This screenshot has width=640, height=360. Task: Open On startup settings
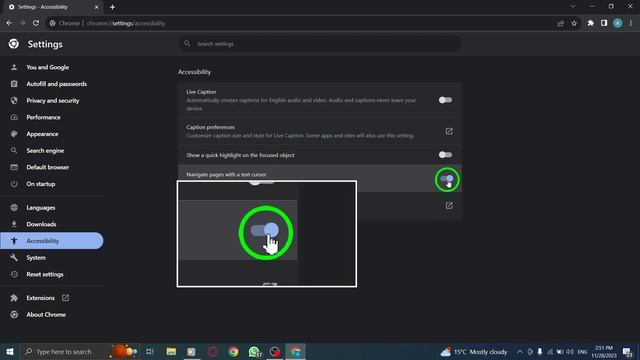point(40,184)
